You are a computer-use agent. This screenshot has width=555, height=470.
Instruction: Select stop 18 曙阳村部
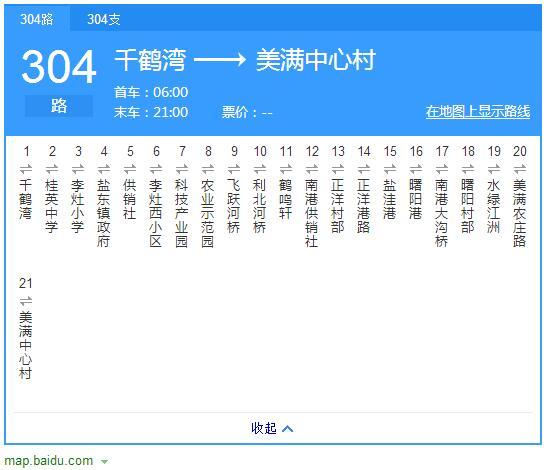point(468,206)
